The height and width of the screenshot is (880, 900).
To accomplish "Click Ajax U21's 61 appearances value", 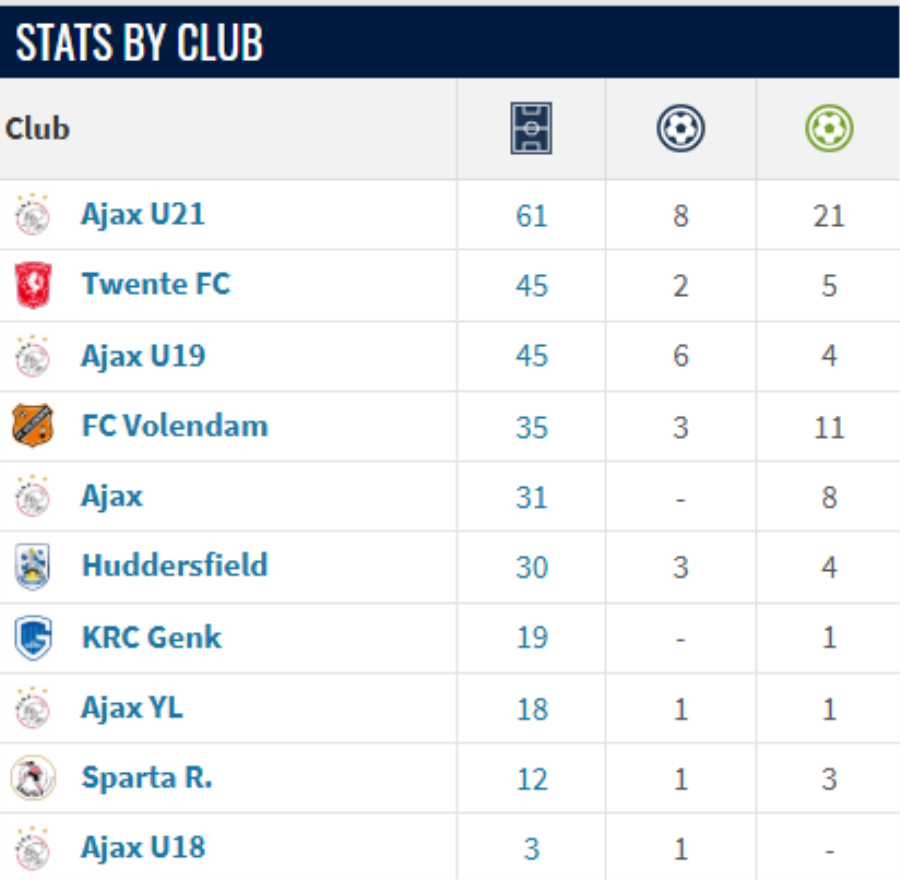I will tap(532, 216).
